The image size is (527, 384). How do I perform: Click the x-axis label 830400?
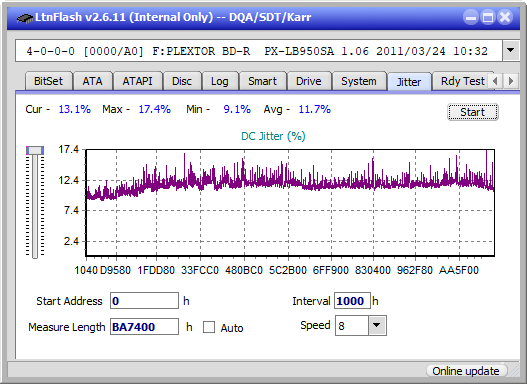coord(373,270)
